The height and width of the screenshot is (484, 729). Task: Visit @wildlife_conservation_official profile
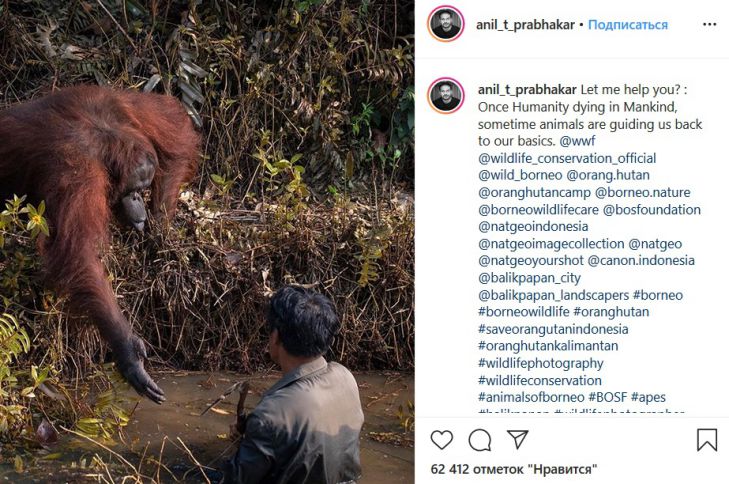(x=567, y=158)
